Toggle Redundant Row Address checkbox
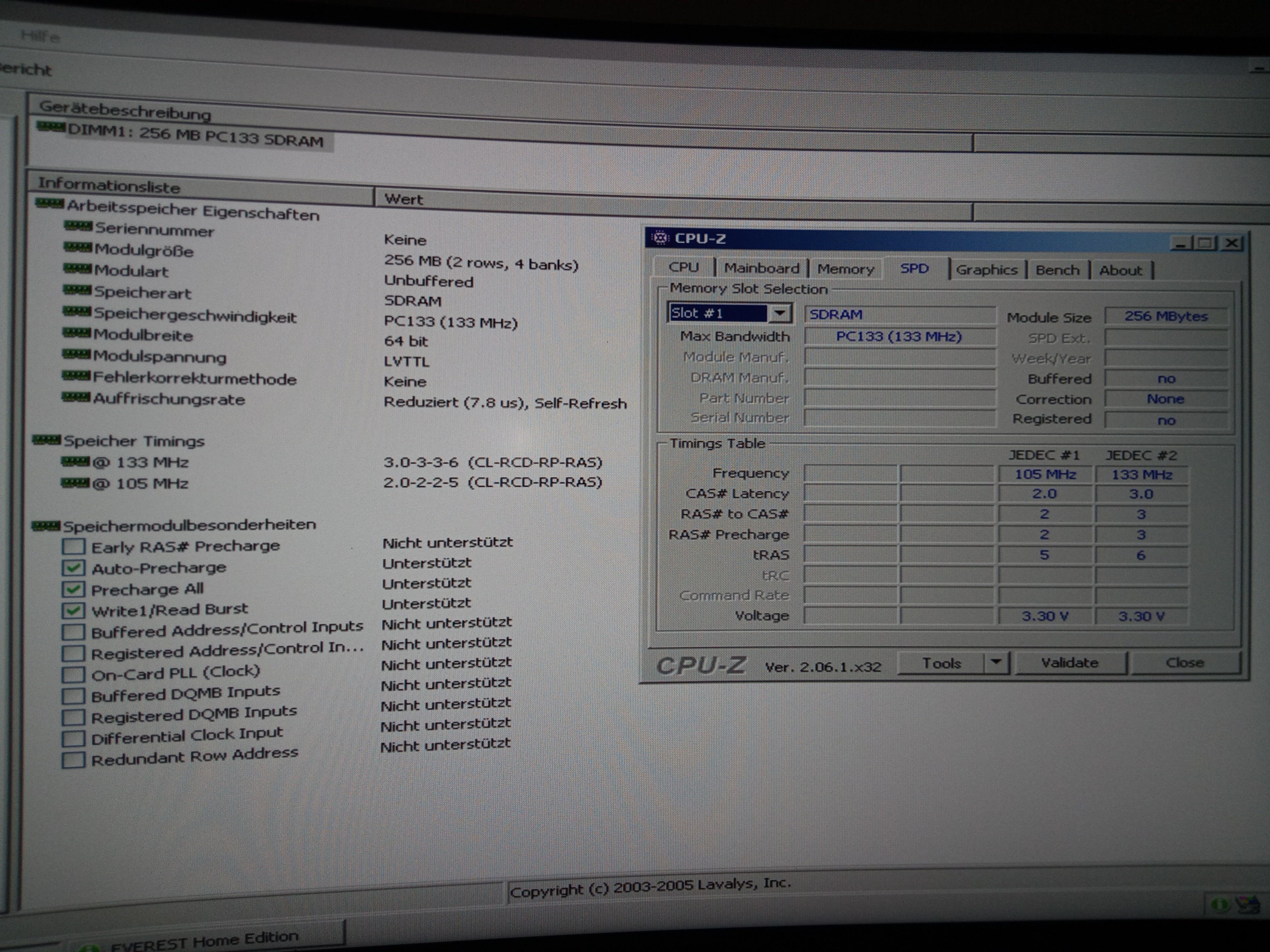The width and height of the screenshot is (1270, 952). coord(73,760)
